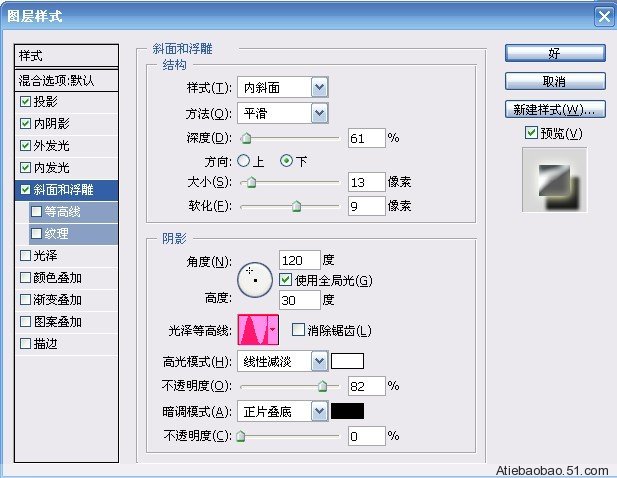
Task: Toggle the 投影 drop shadow checkbox
Action: pos(25,101)
